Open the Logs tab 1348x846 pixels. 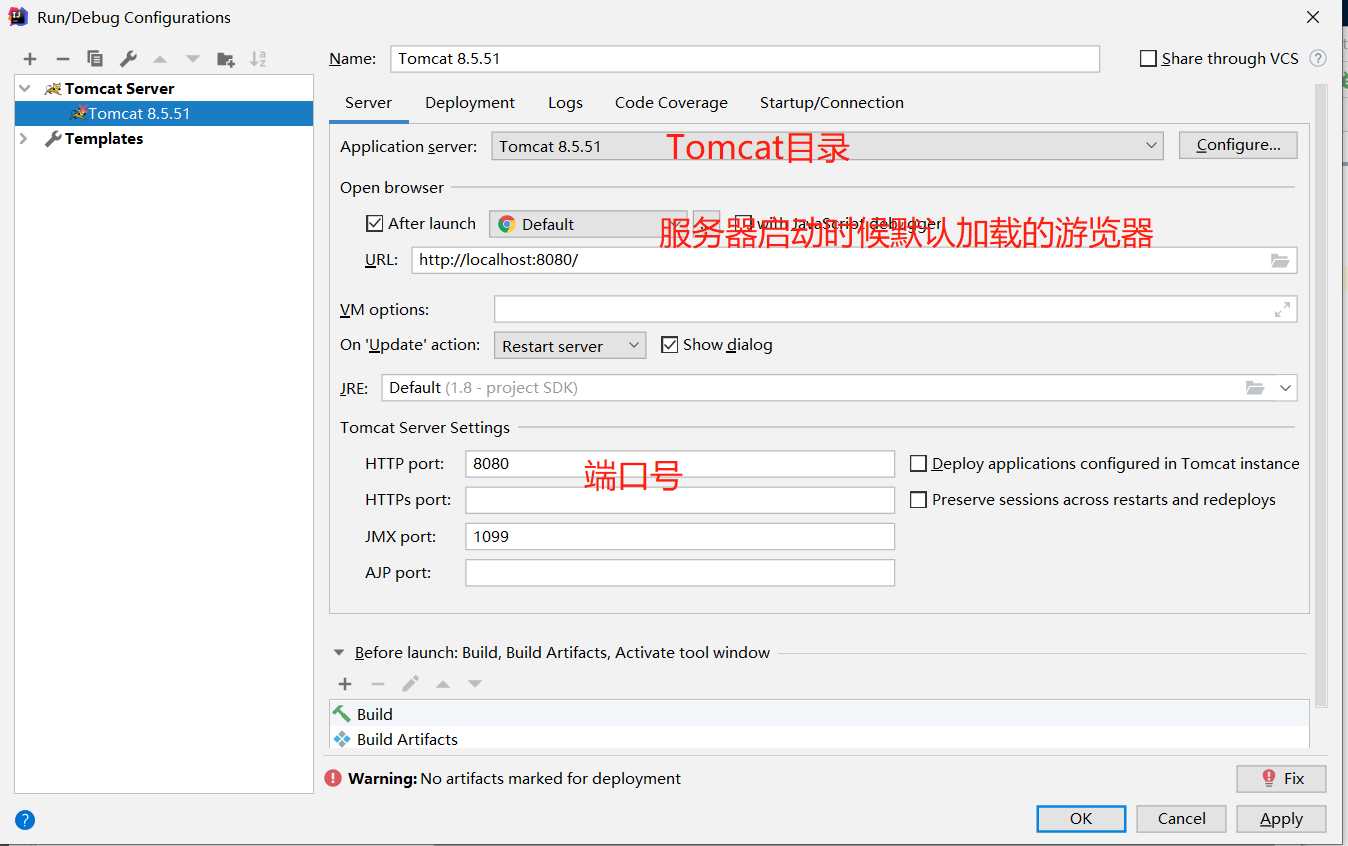point(565,102)
